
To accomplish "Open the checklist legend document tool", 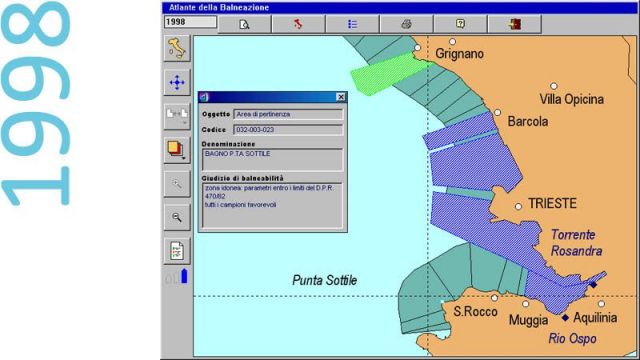I will [177, 251].
